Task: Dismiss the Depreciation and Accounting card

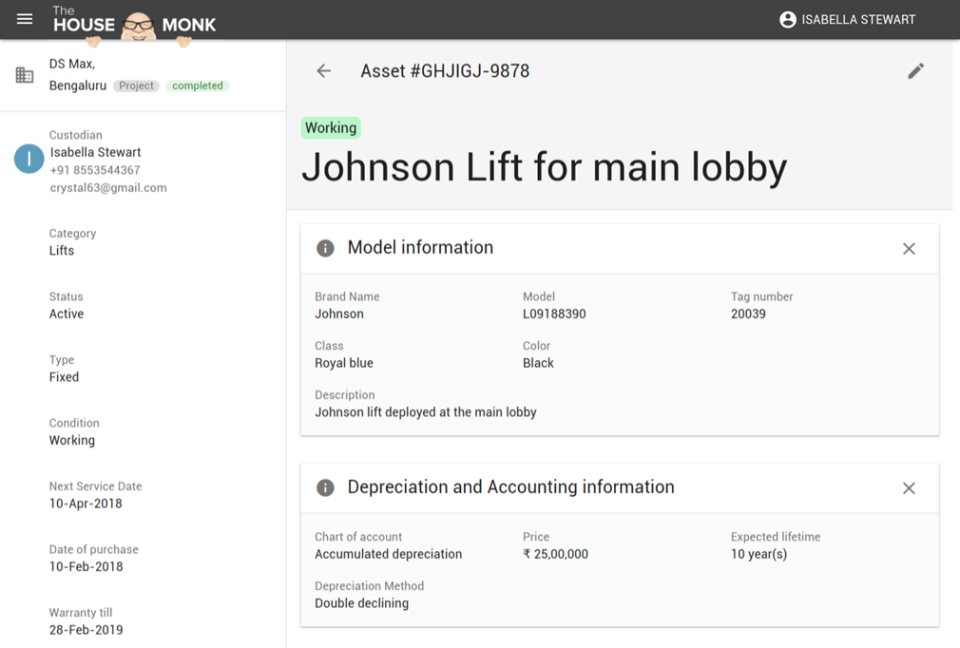Action: click(x=909, y=488)
